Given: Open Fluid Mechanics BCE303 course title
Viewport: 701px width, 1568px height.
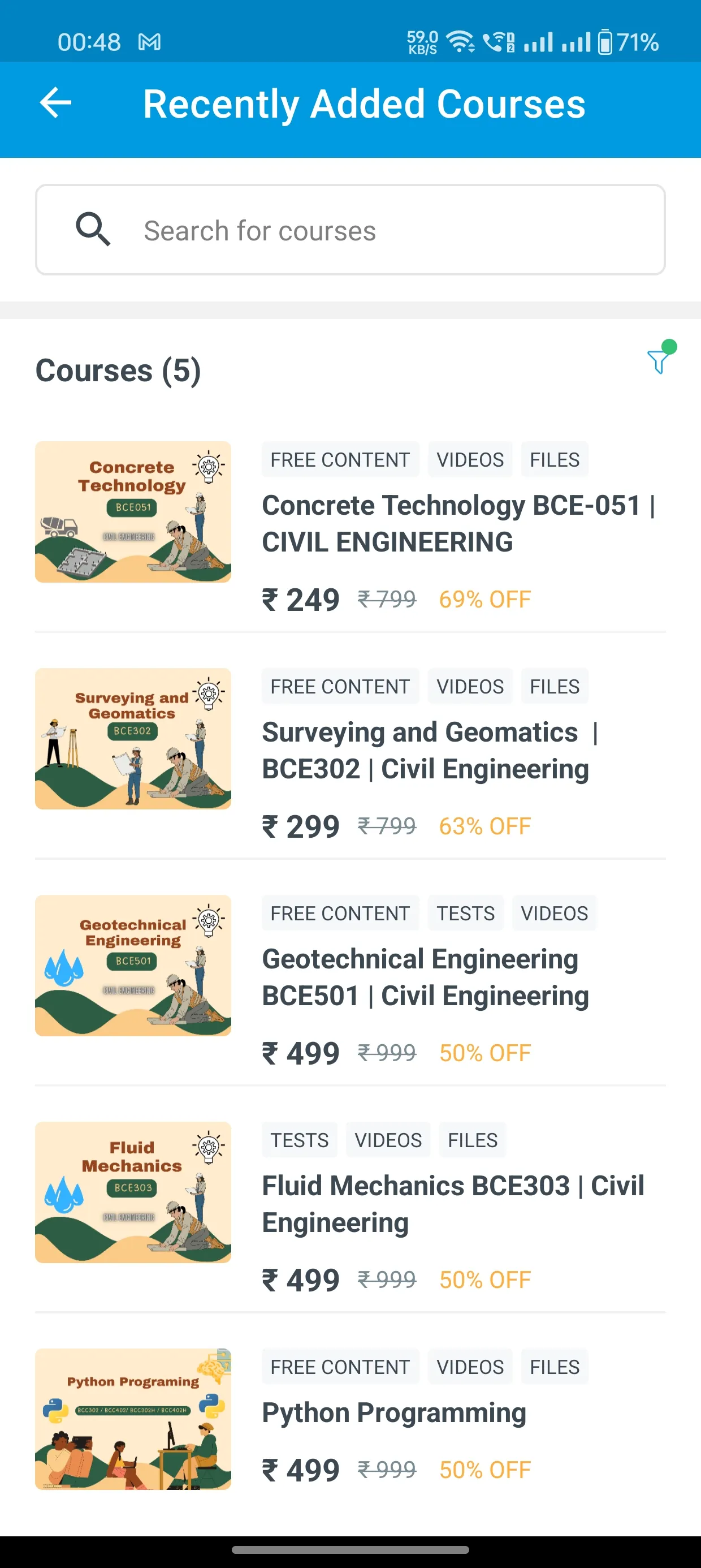Looking at the screenshot, I should (453, 1204).
